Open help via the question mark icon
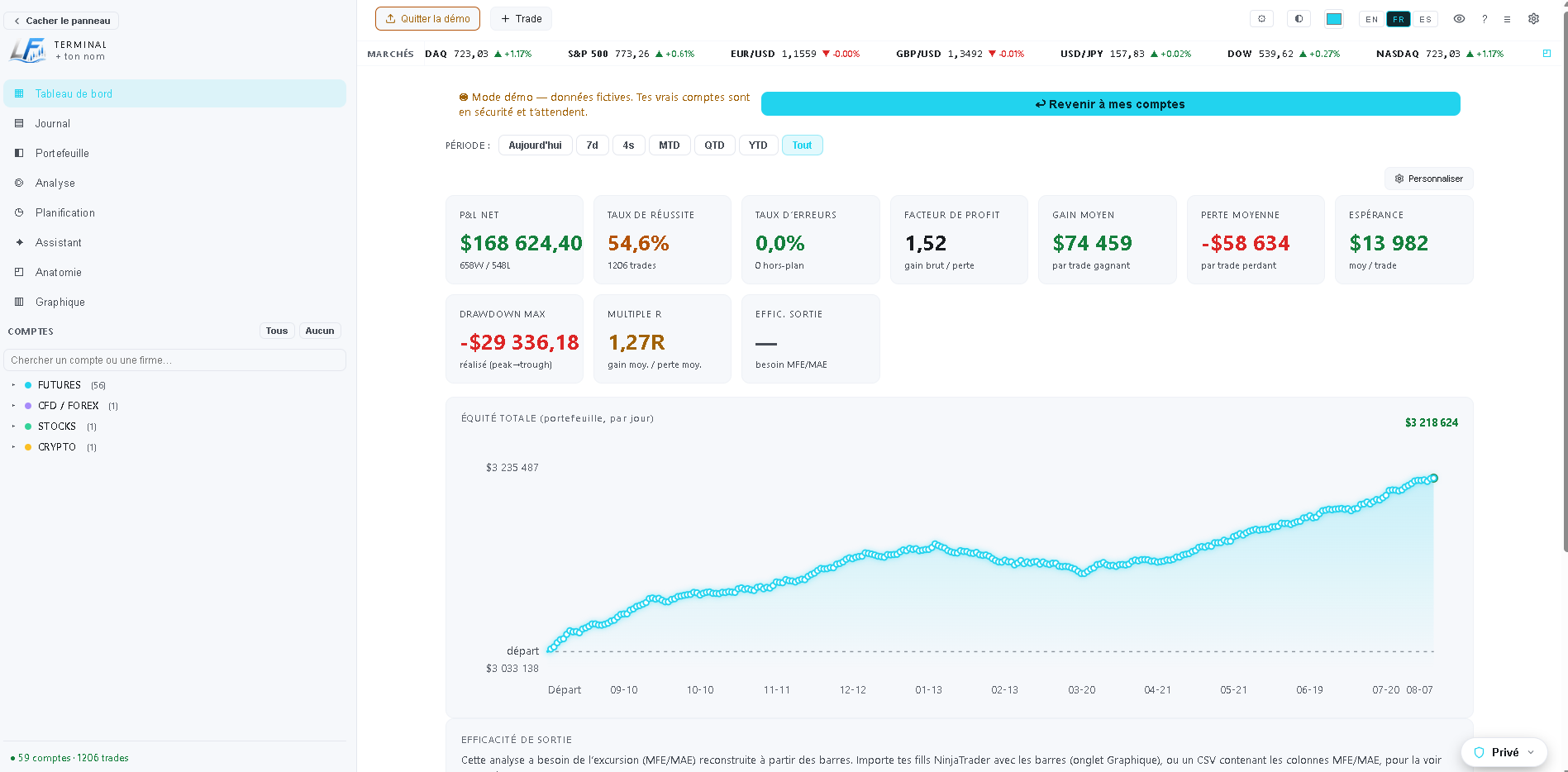The image size is (1568, 772). 1485,18
